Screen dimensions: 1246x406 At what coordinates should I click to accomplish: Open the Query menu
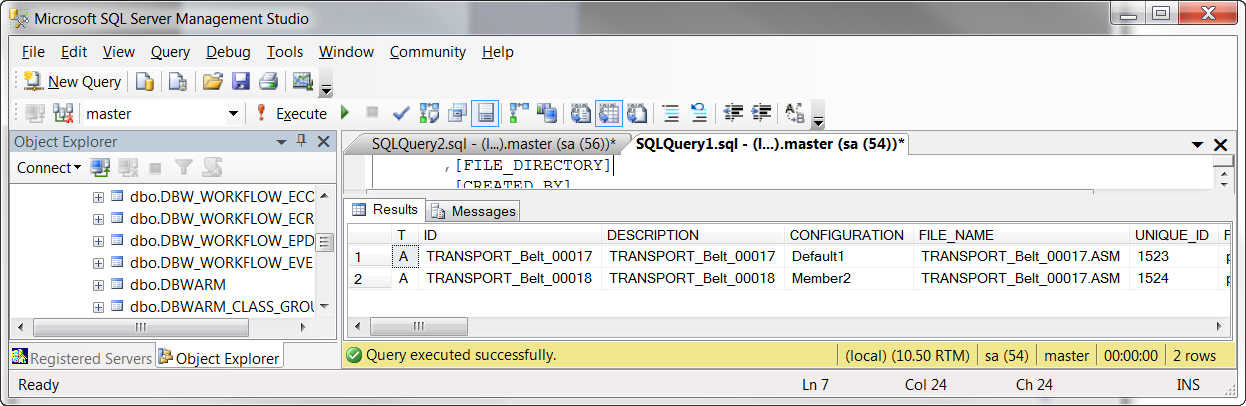[x=170, y=52]
